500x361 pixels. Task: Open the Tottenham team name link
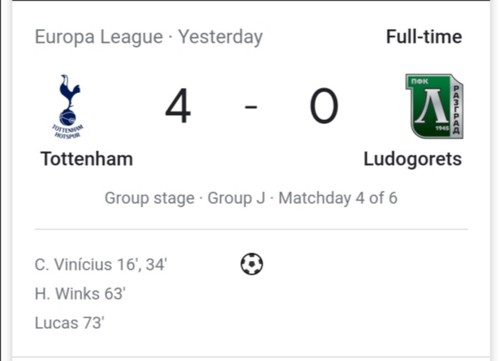pyautogui.click(x=87, y=159)
